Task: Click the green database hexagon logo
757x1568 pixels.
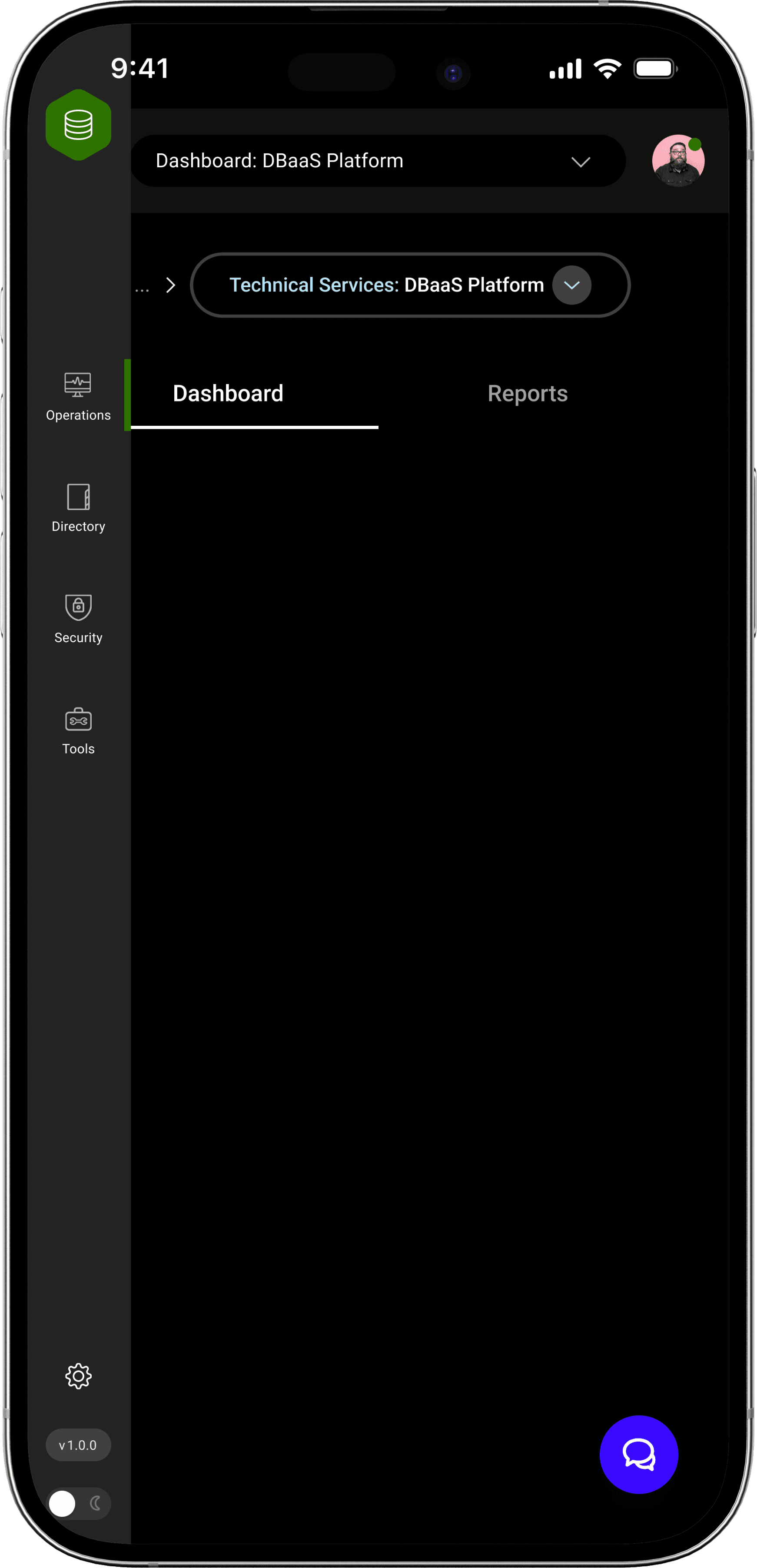Action: [x=78, y=125]
